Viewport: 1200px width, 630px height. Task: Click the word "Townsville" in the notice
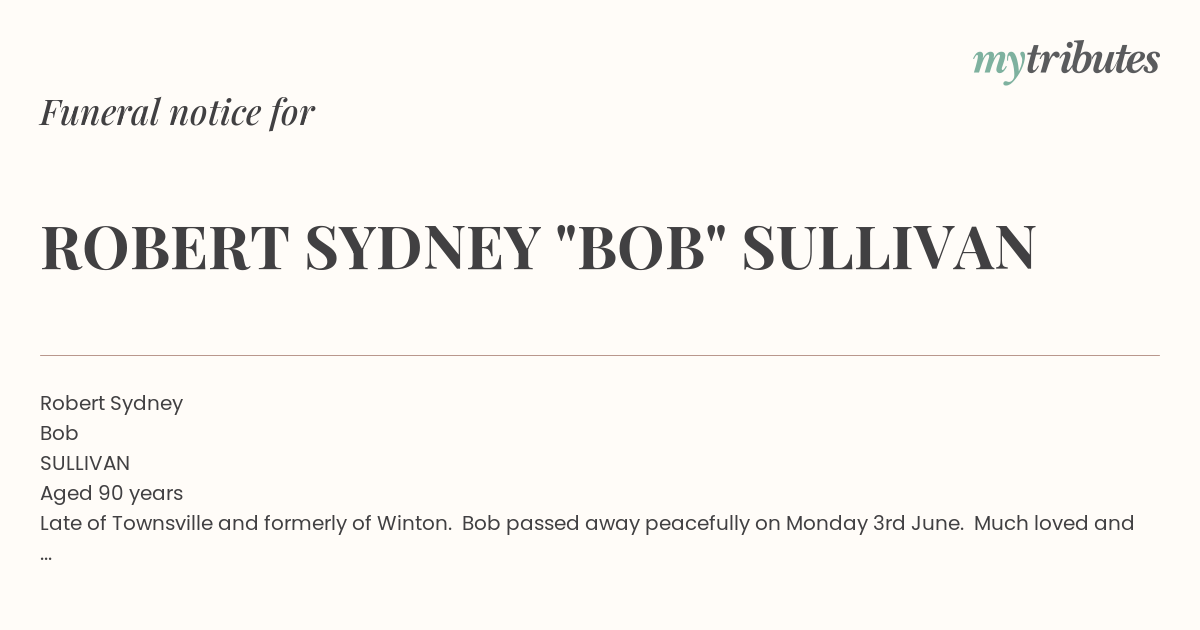162,523
